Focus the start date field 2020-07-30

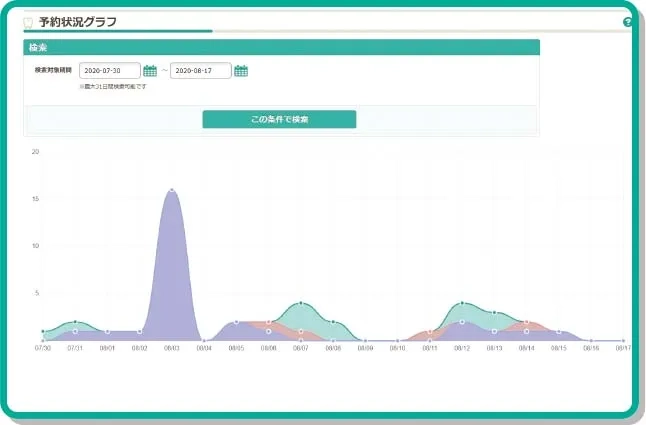109,71
